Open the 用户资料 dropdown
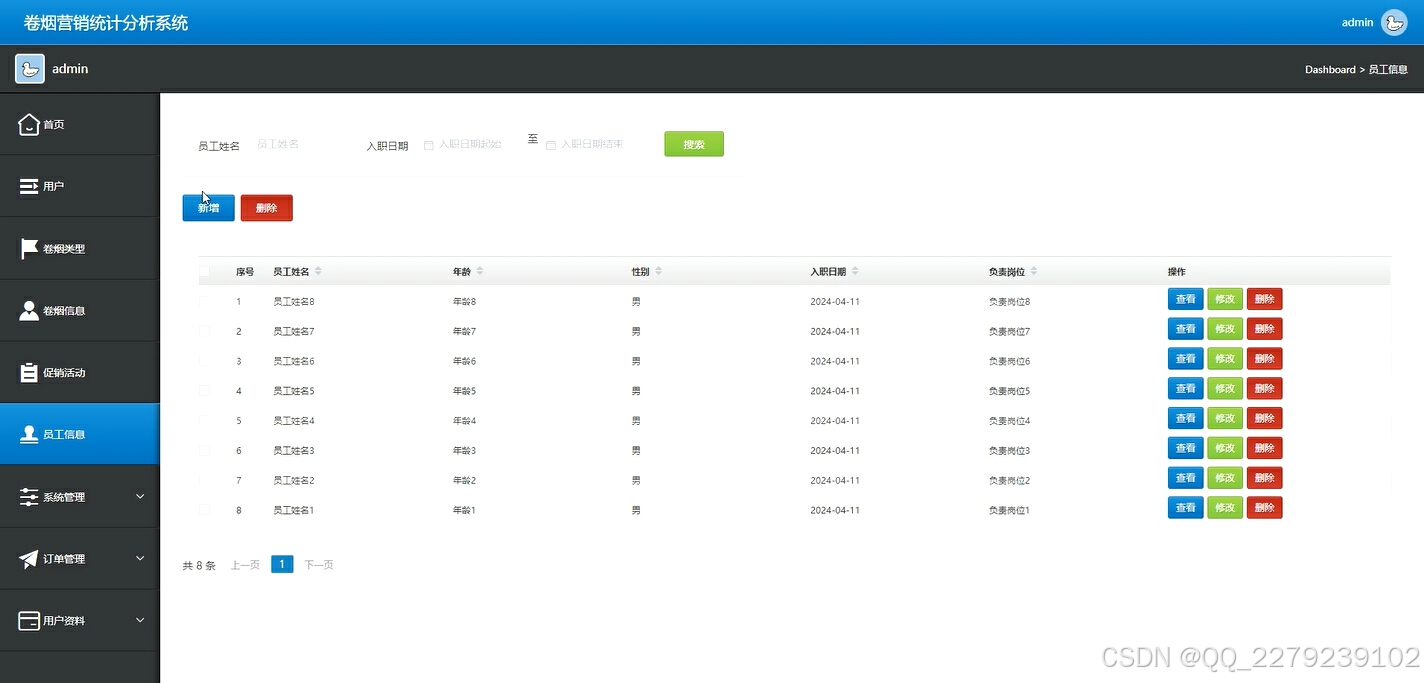The height and width of the screenshot is (683, 1424). 80,619
